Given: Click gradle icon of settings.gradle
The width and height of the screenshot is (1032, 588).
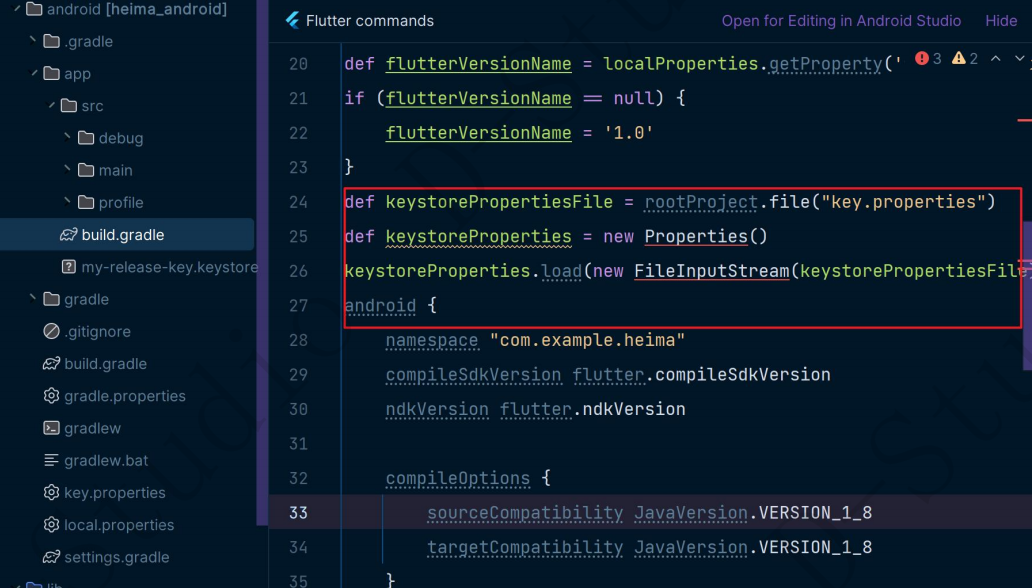Looking at the screenshot, I should coord(51,558).
